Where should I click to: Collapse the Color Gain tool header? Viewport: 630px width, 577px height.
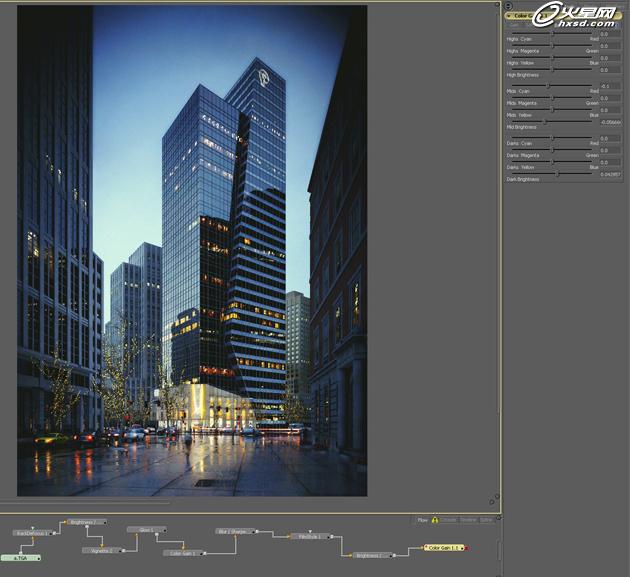tap(511, 16)
